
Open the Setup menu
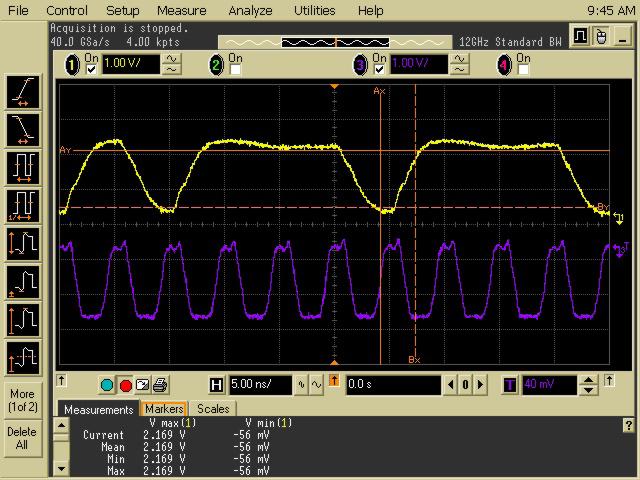(x=122, y=10)
